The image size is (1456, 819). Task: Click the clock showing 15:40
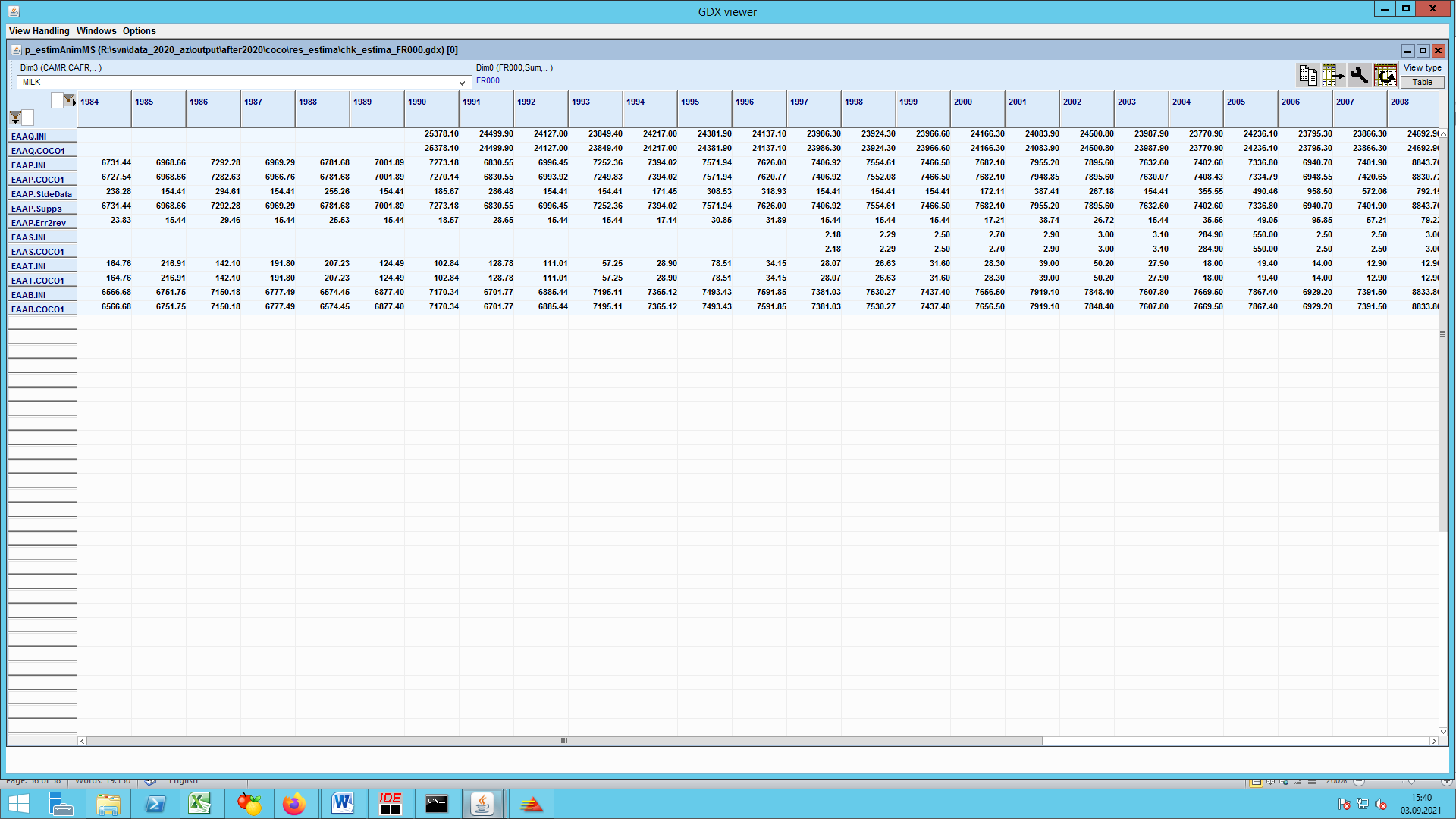tap(1421, 798)
